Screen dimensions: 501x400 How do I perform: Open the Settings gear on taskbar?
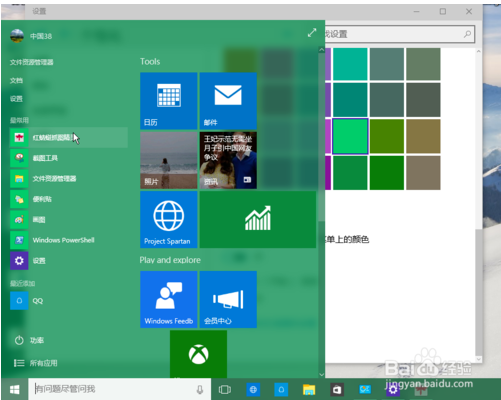393,390
